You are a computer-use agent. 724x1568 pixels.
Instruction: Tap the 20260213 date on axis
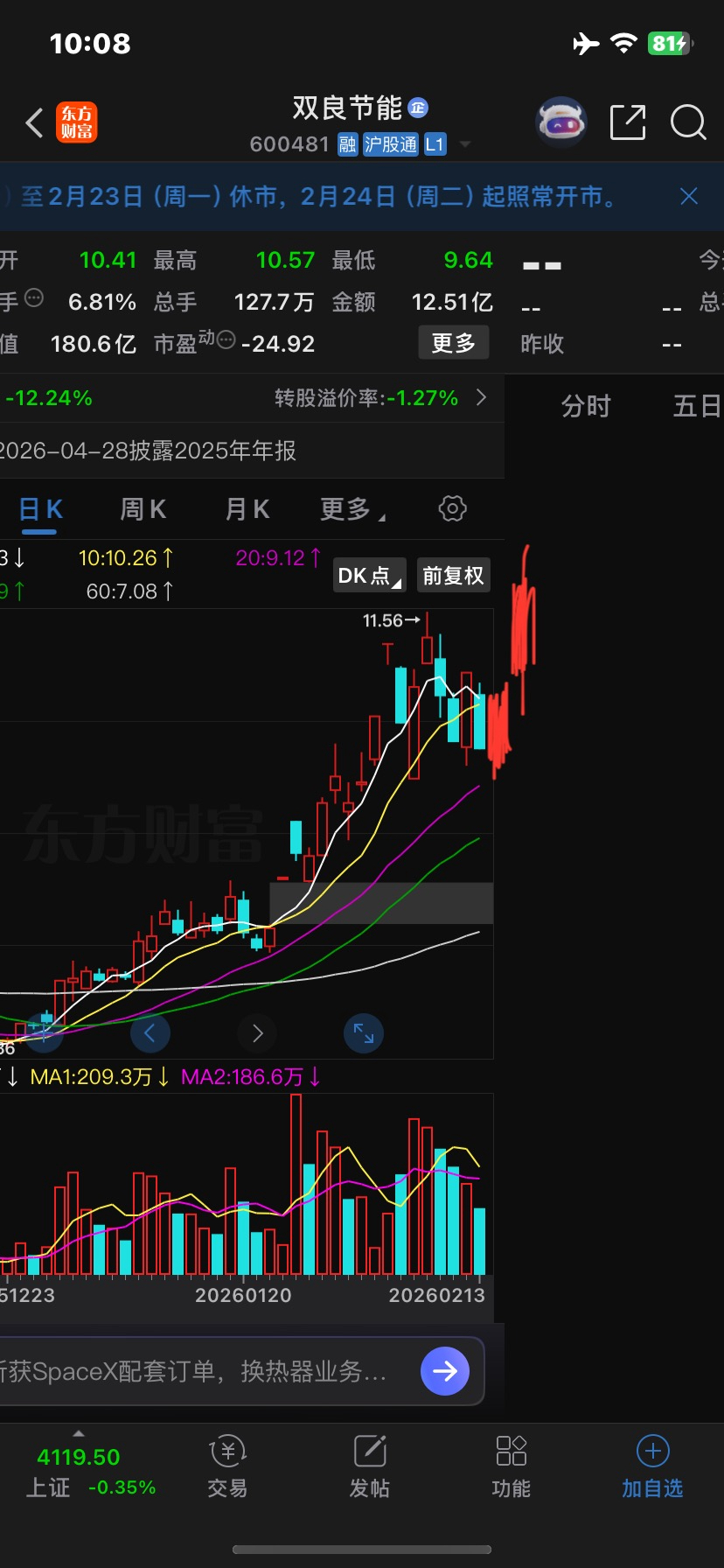click(x=436, y=1295)
